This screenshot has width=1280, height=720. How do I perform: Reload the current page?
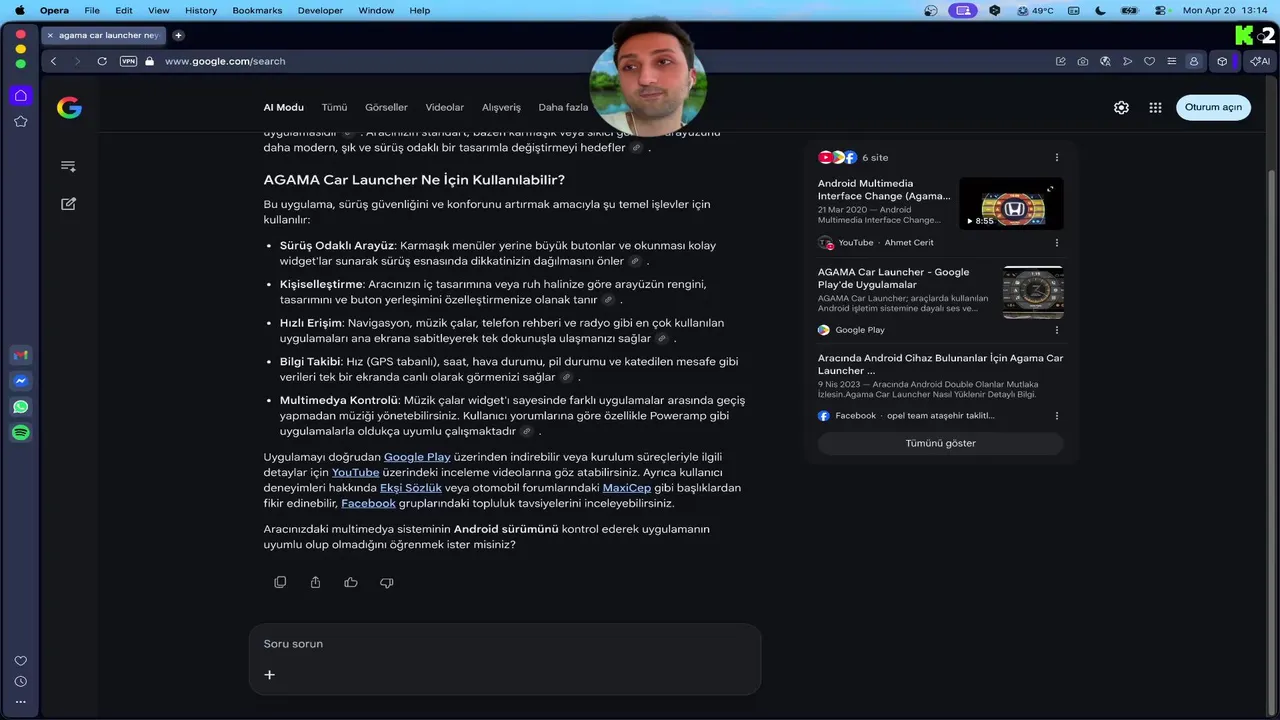coord(102,61)
